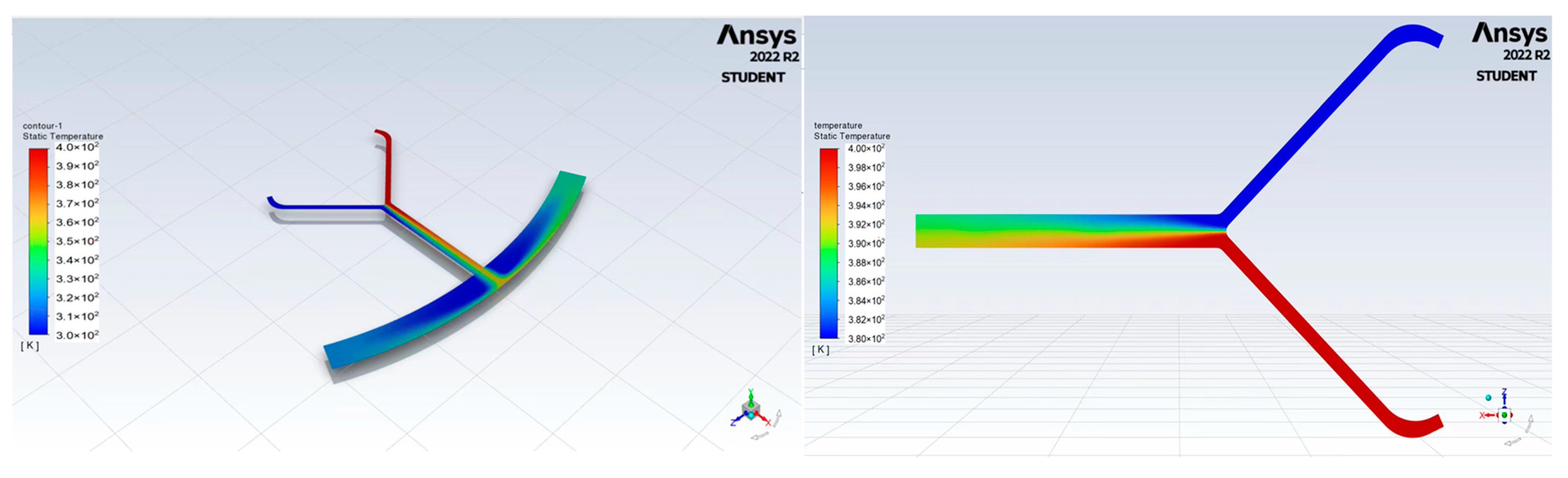Viewport: 1568px width, 478px height.
Task: Click the contour-1 legend title
Action: (x=43, y=126)
